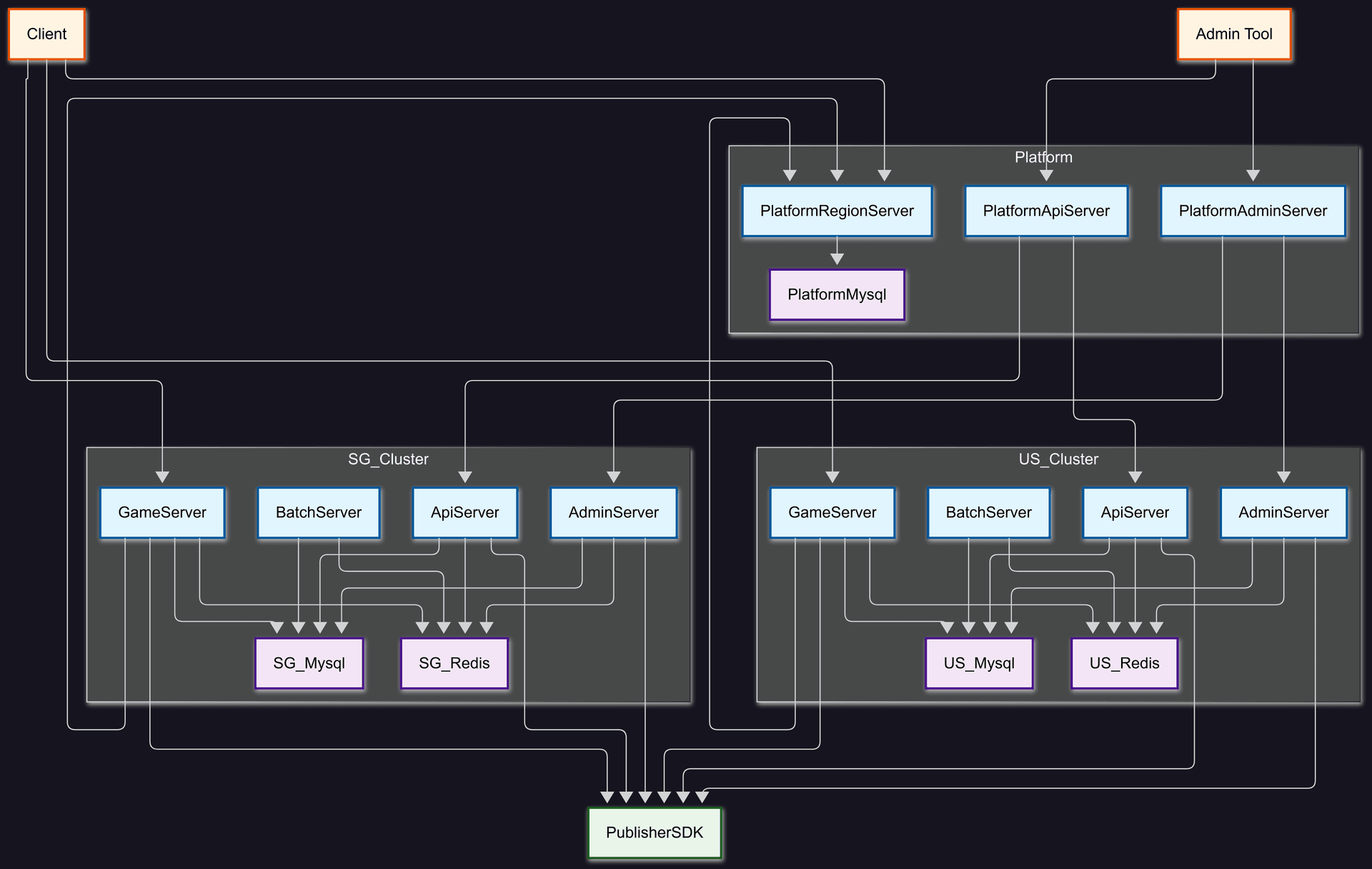The image size is (1372, 869).
Task: Select GameServer inside SG_Cluster
Action: 162,512
